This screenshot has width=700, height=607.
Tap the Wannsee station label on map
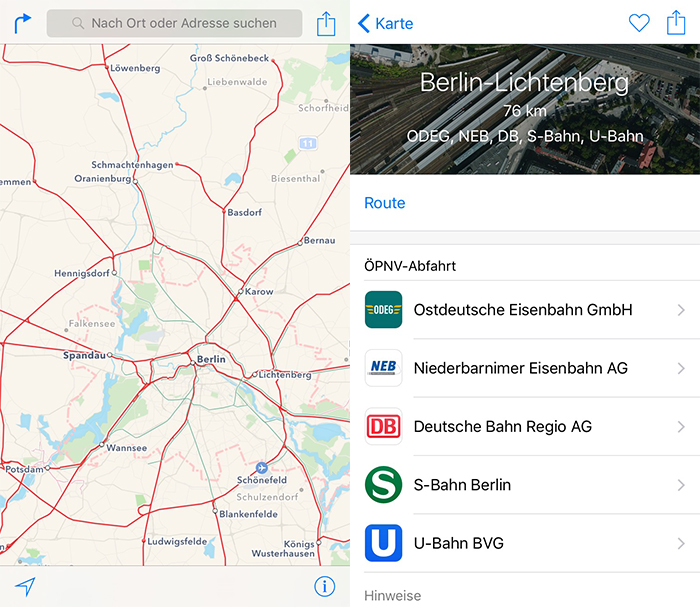tap(126, 448)
